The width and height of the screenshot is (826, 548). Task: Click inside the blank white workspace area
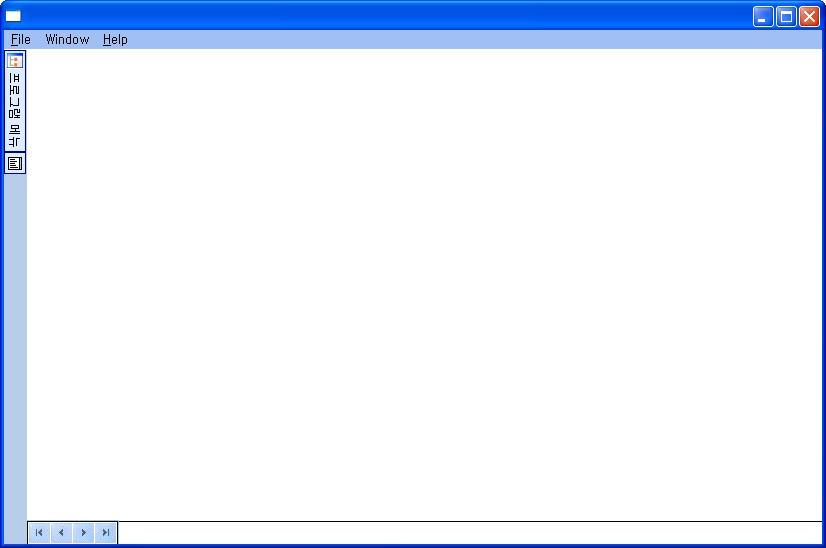click(425, 285)
